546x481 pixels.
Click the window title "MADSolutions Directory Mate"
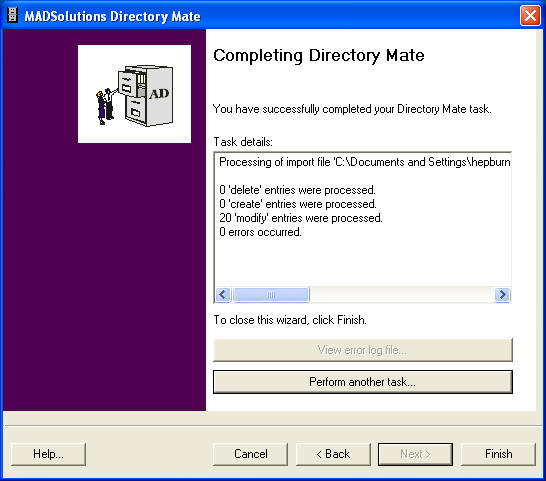tap(112, 16)
